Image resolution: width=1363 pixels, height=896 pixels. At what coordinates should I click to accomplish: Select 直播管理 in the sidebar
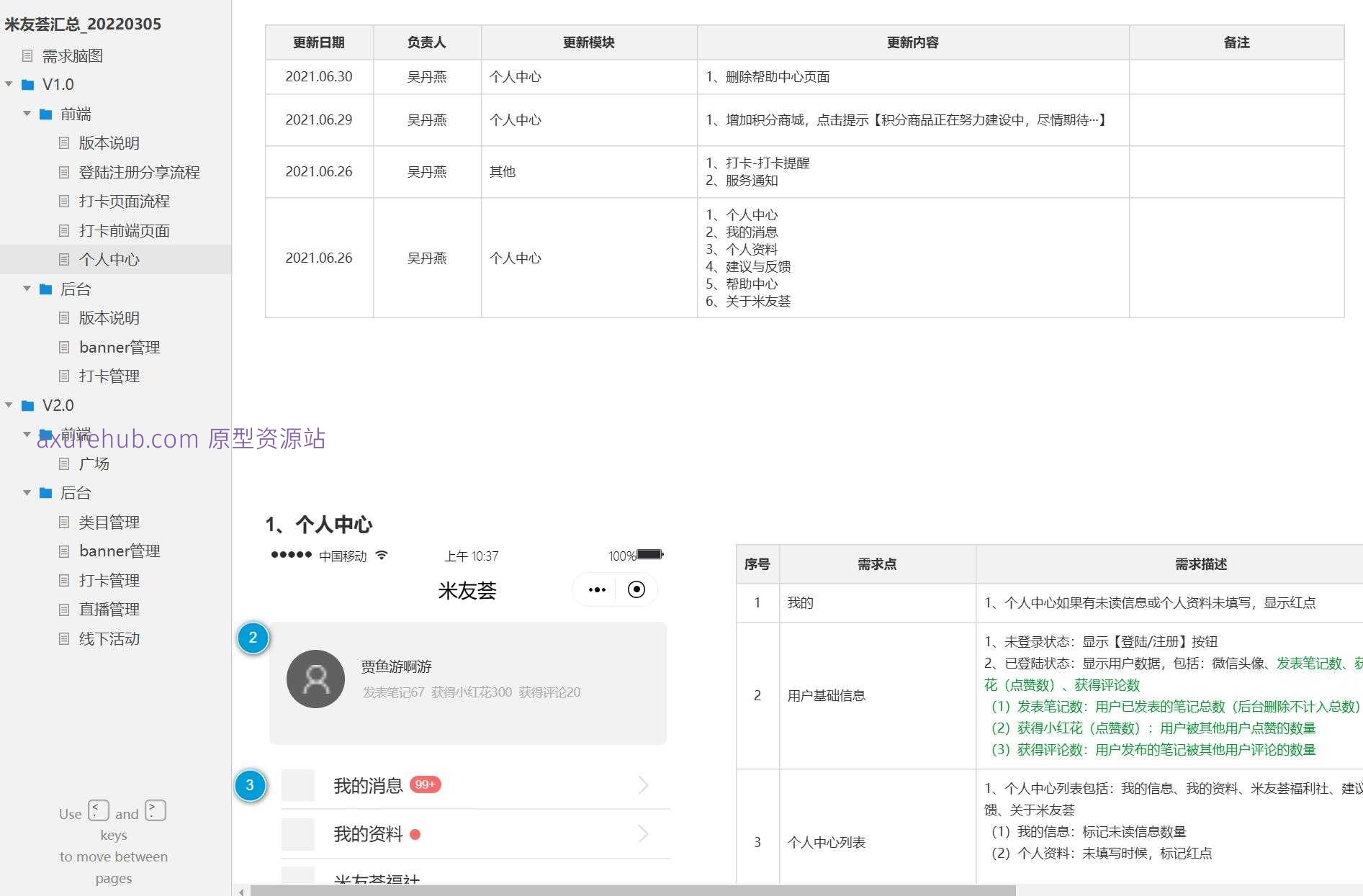pyautogui.click(x=108, y=609)
